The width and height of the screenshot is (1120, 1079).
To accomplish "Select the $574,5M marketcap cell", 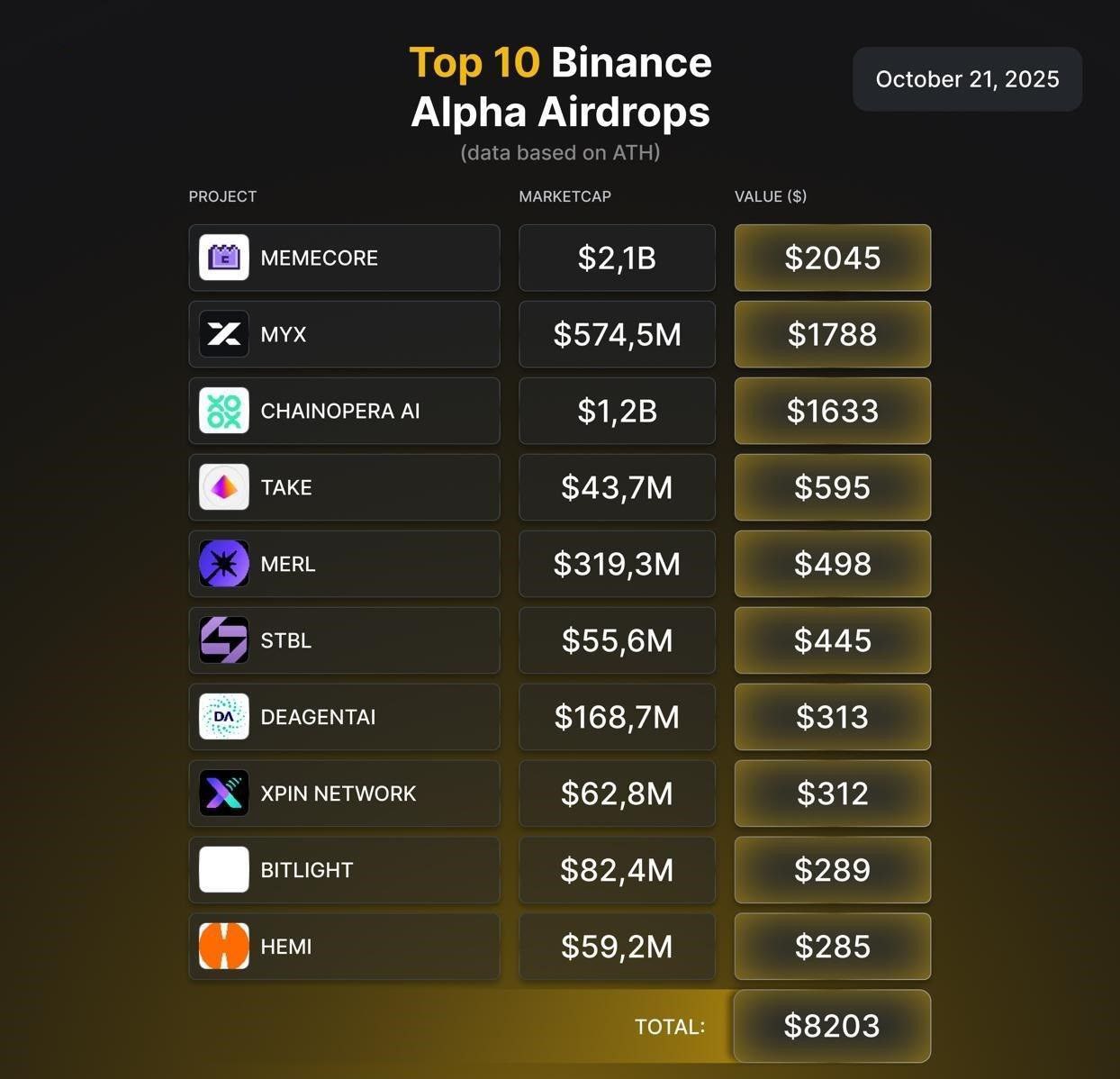I will click(617, 335).
